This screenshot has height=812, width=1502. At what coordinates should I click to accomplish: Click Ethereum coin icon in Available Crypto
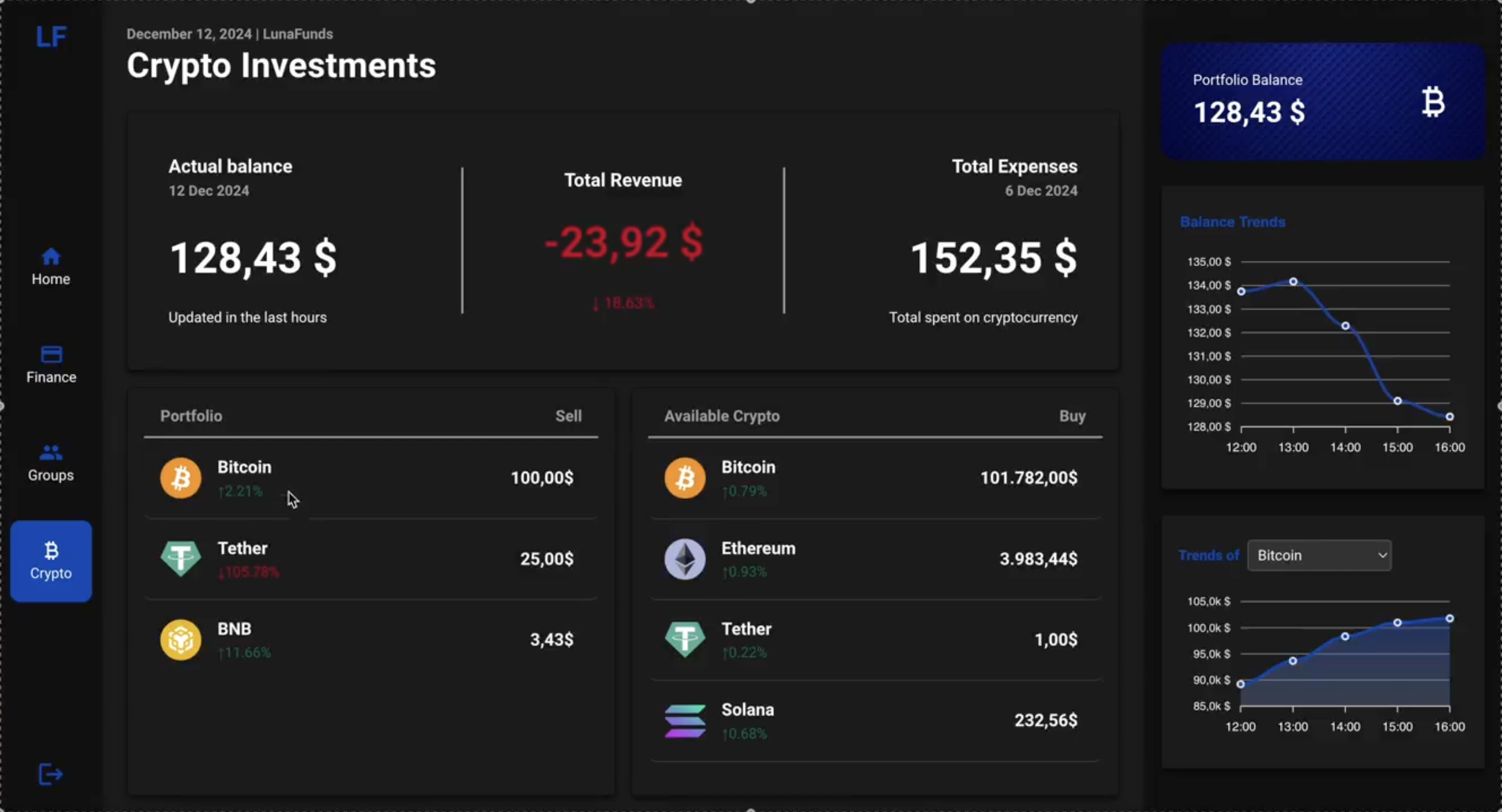[685, 558]
